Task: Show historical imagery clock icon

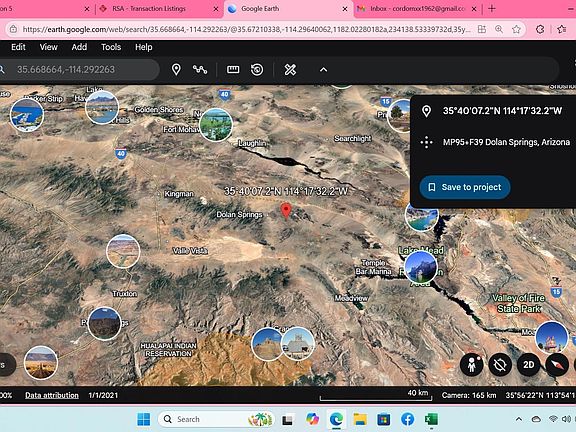Action: point(257,69)
